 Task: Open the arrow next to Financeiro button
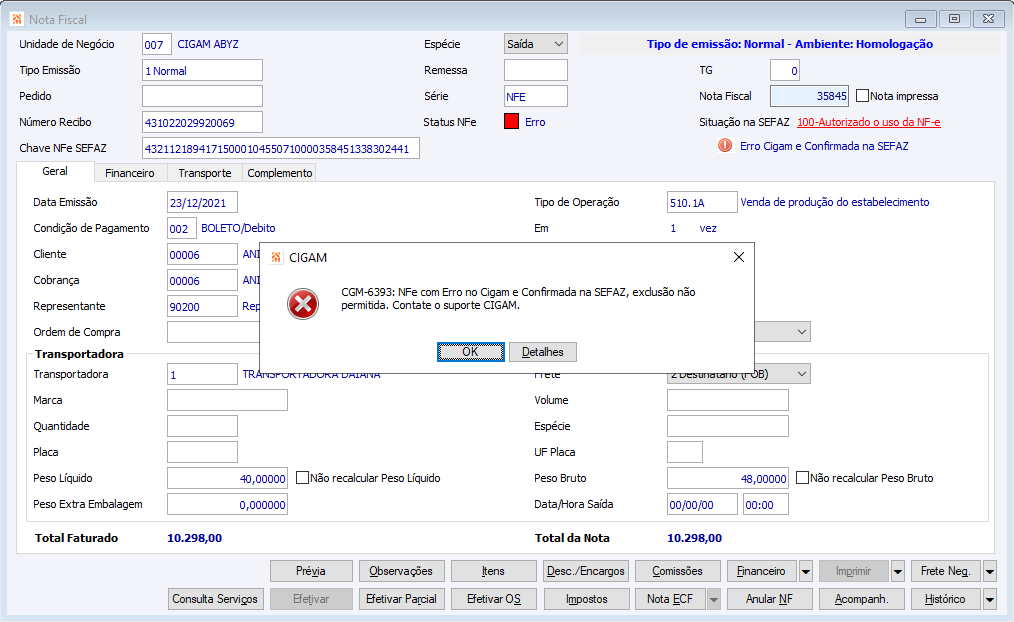coord(806,572)
